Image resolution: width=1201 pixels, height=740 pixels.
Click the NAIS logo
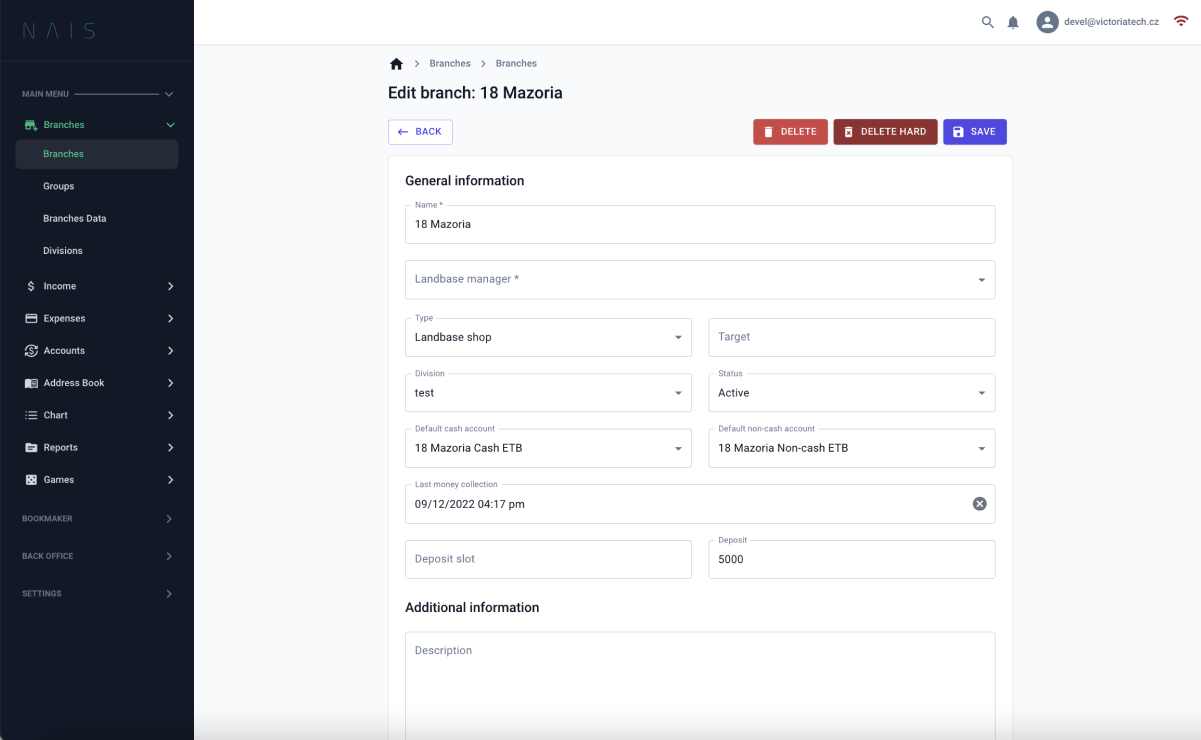click(x=59, y=31)
